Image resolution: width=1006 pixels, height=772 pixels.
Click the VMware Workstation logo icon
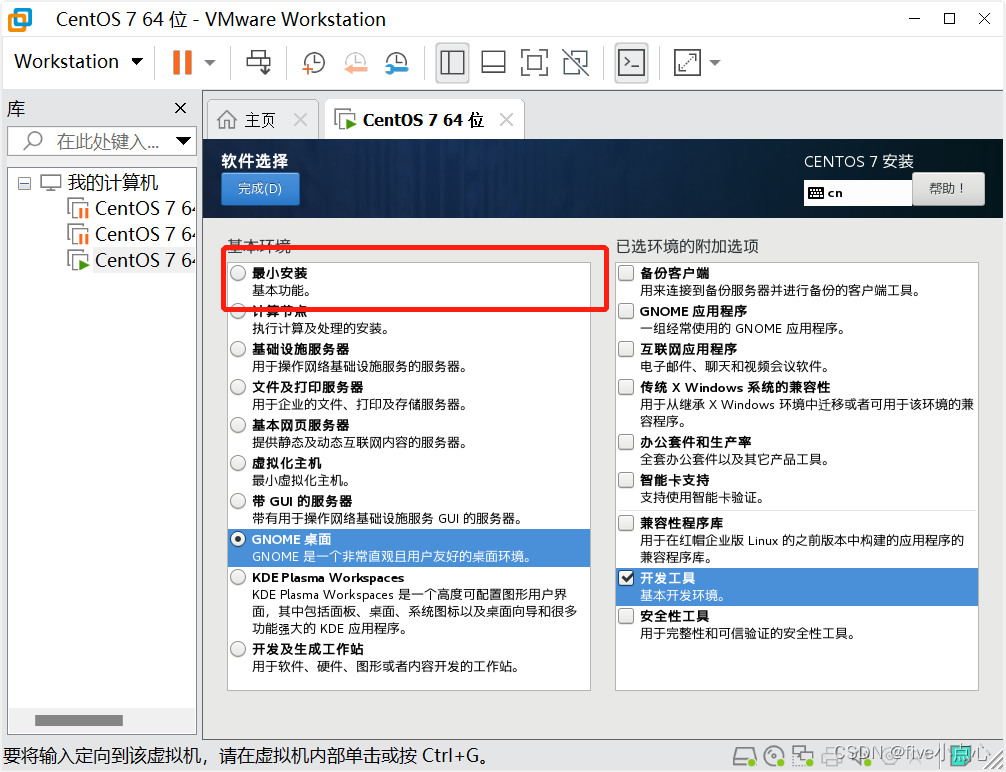click(x=19, y=19)
